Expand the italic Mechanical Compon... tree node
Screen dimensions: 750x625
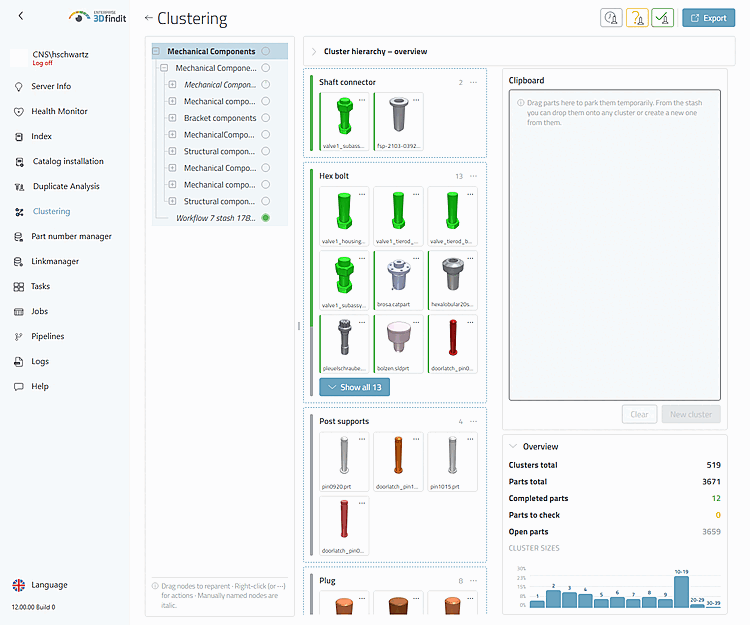[172, 85]
